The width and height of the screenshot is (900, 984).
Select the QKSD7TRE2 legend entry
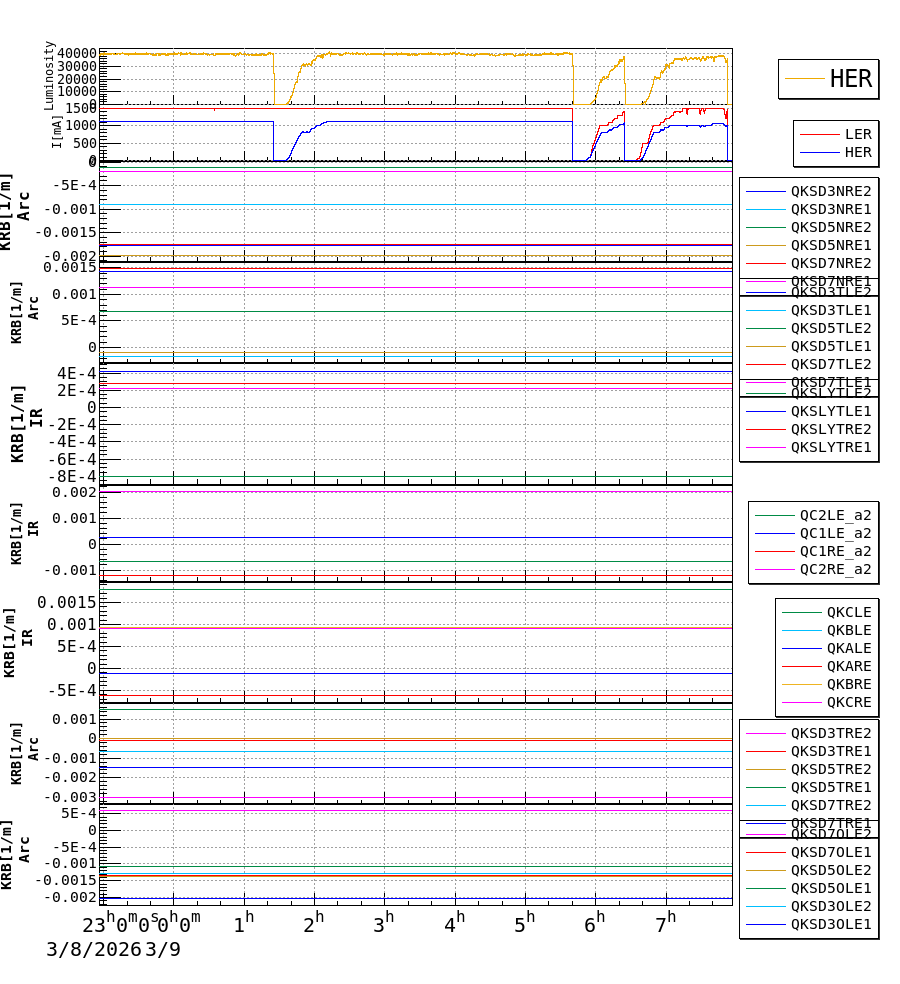tap(830, 806)
